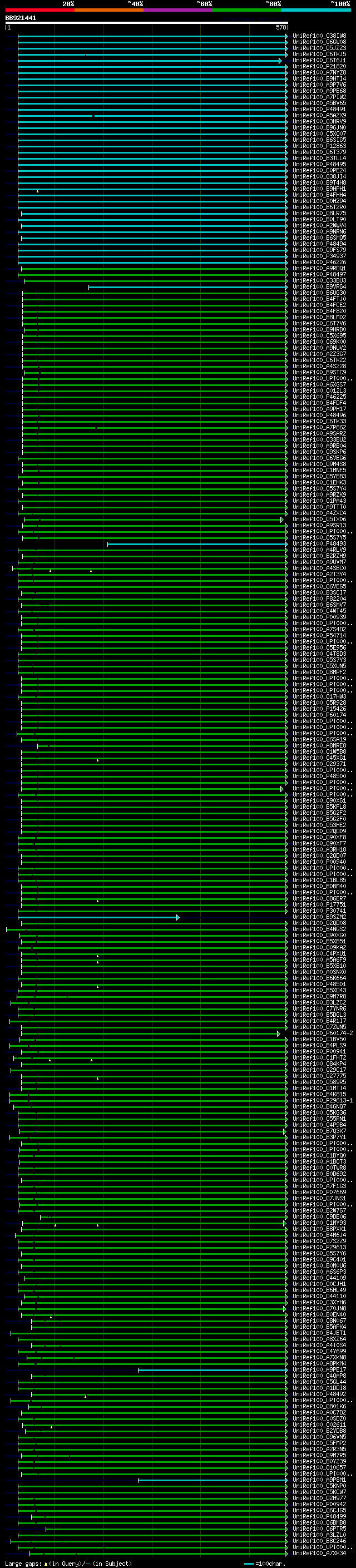Image resolution: width=356 pixels, height=1568 pixels.
Task: Click the cyan alignment bar for P48493
Action: [197, 543]
